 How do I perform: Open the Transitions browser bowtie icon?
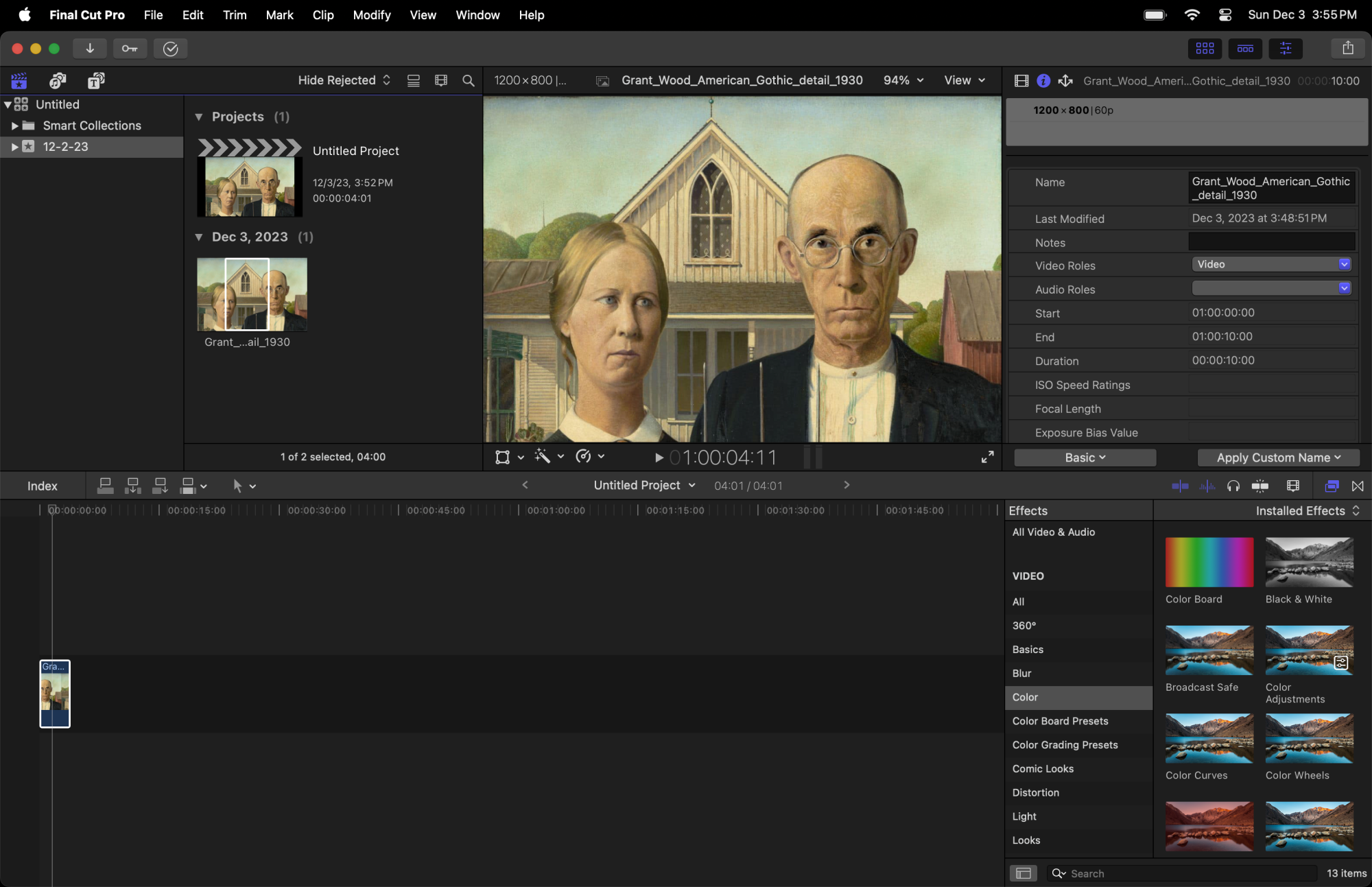(1358, 486)
